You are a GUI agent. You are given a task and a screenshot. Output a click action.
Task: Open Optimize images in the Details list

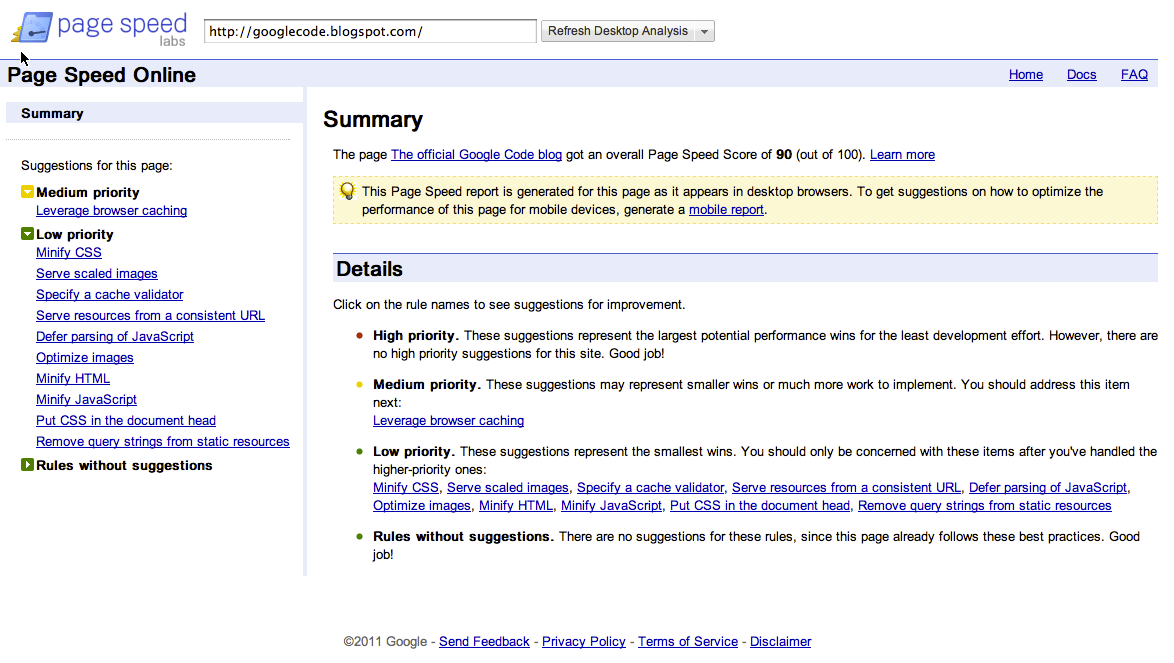coord(422,505)
